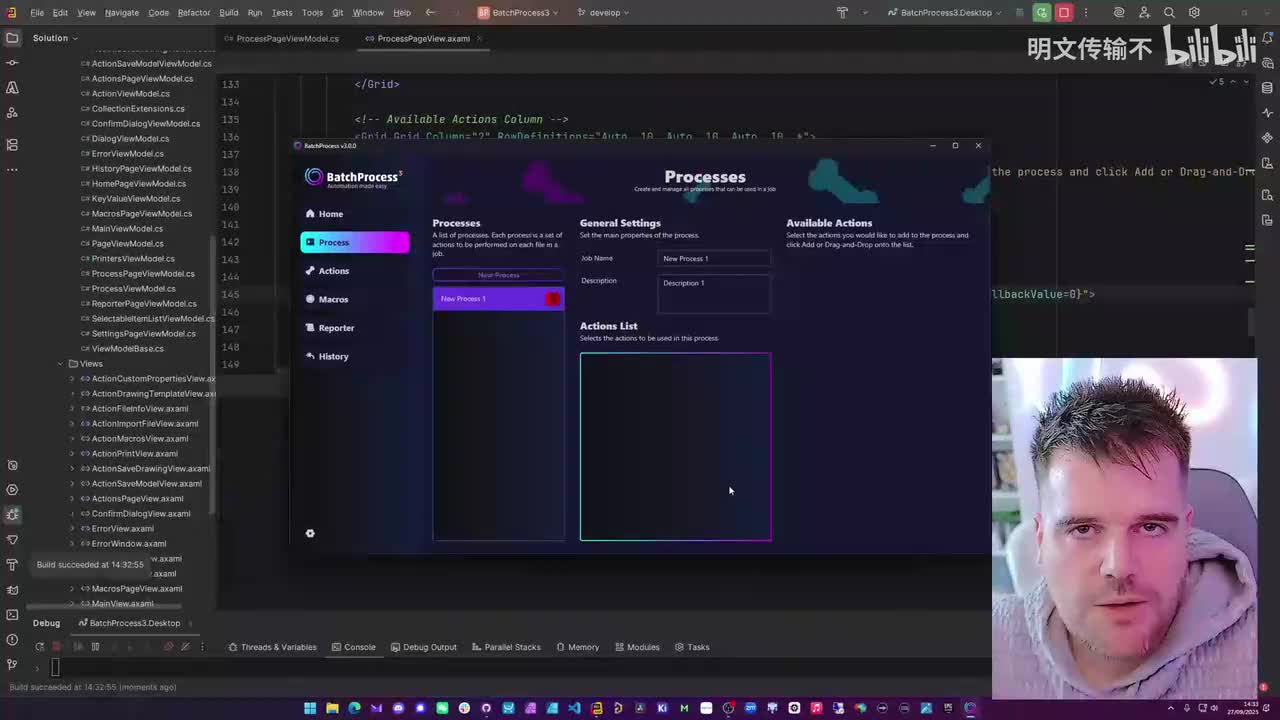Expand MacrosPageView.axaml node
This screenshot has height=720, width=1280.
click(x=72, y=589)
